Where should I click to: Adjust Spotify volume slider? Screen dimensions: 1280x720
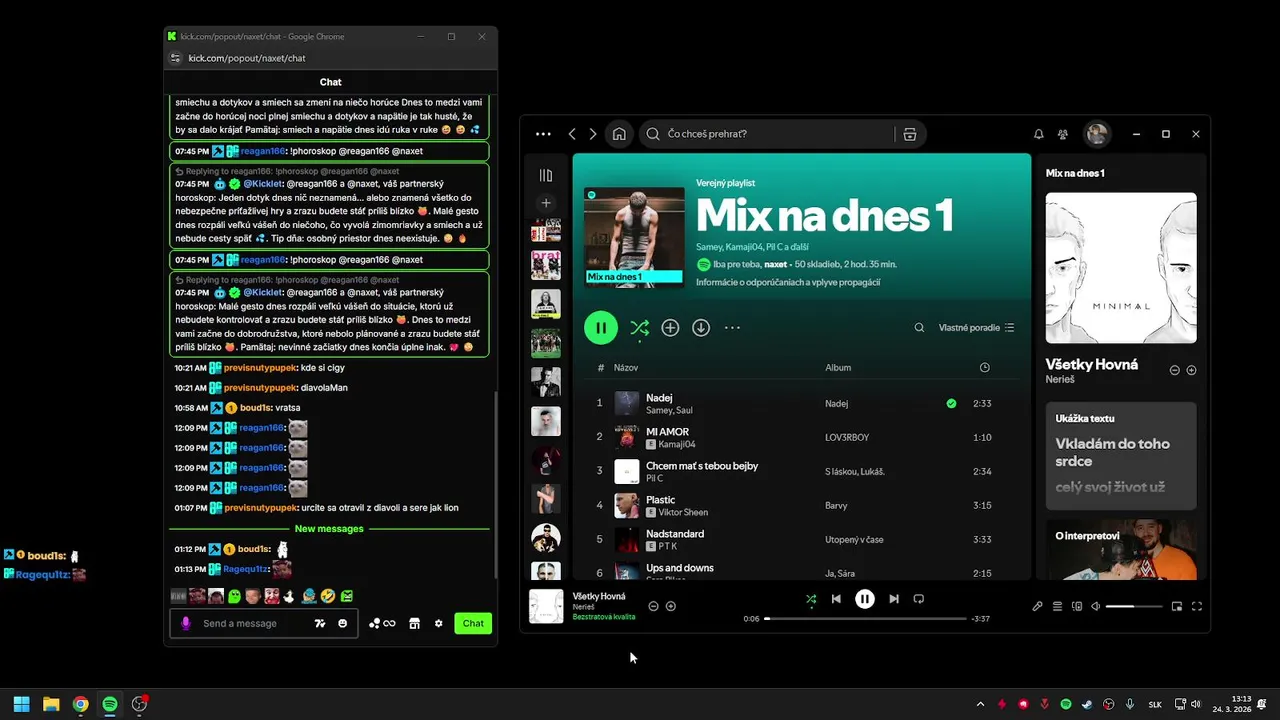pos(1134,606)
